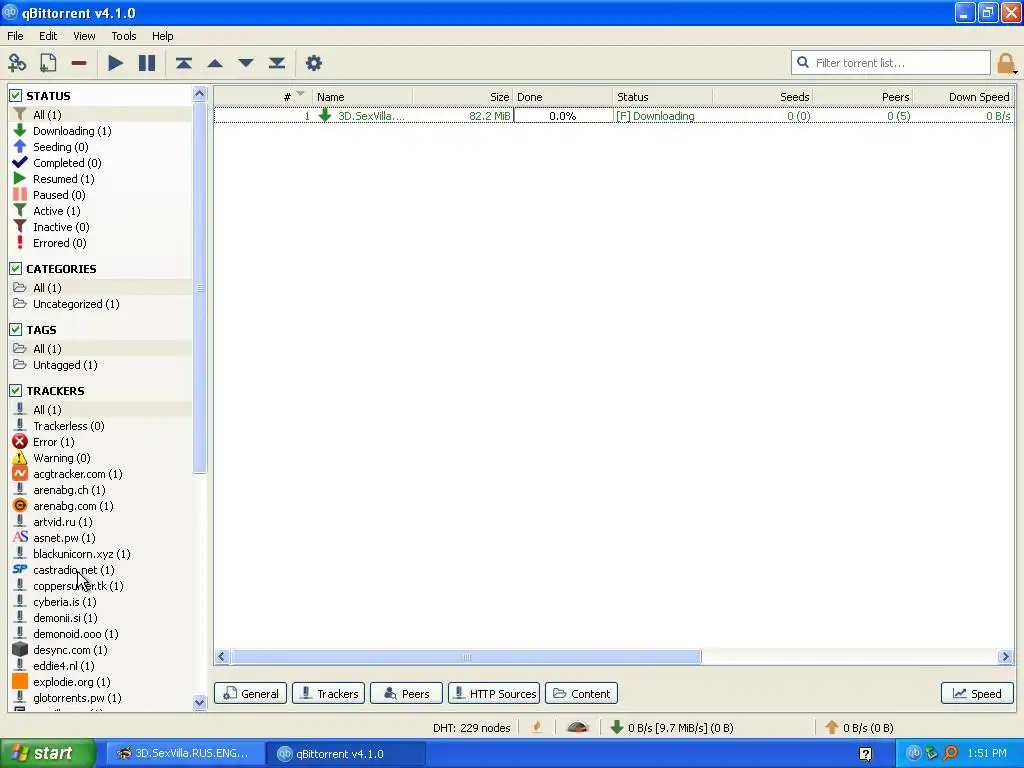Click the Filter torrent list search field
Viewport: 1024px width, 768px height.
click(x=891, y=63)
